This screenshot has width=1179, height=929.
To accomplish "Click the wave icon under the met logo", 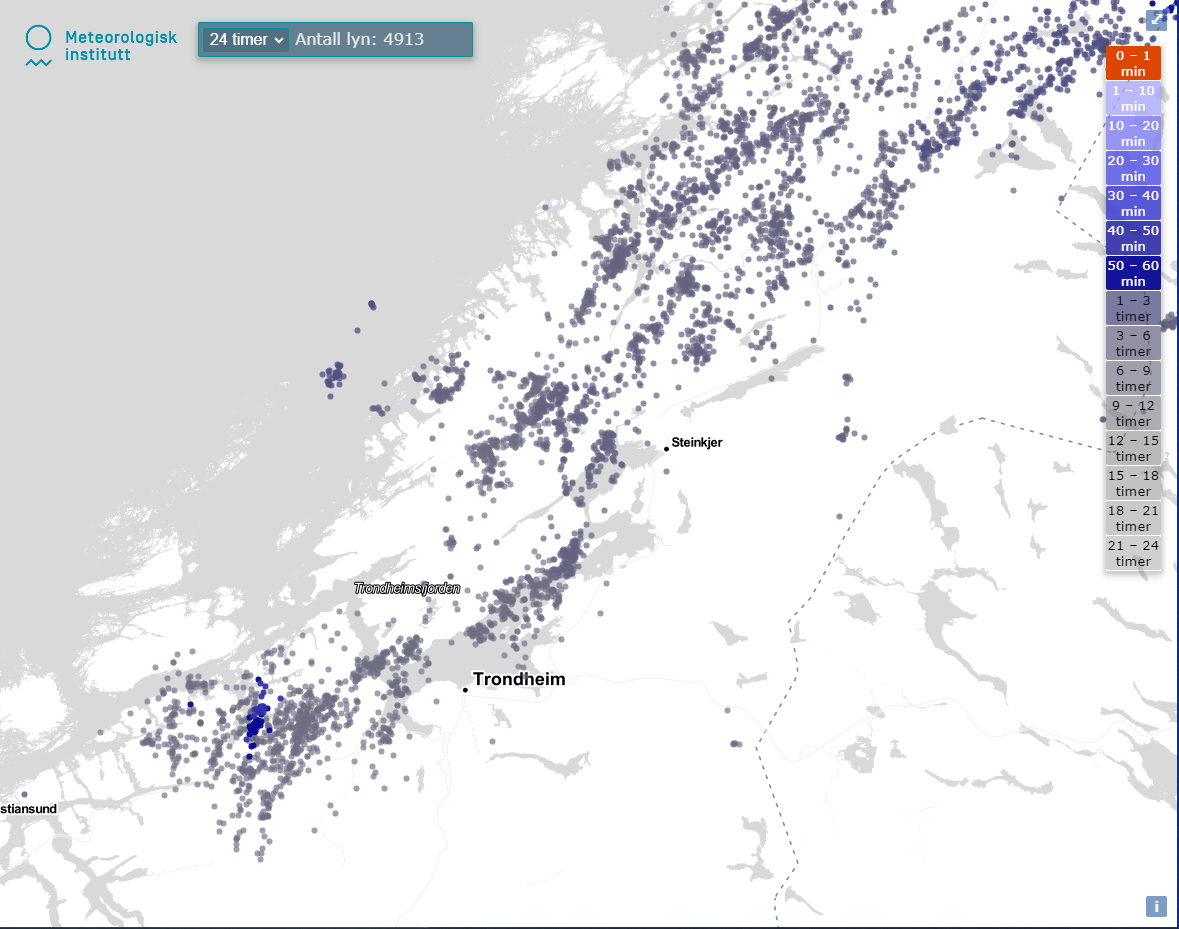I will point(38,62).
